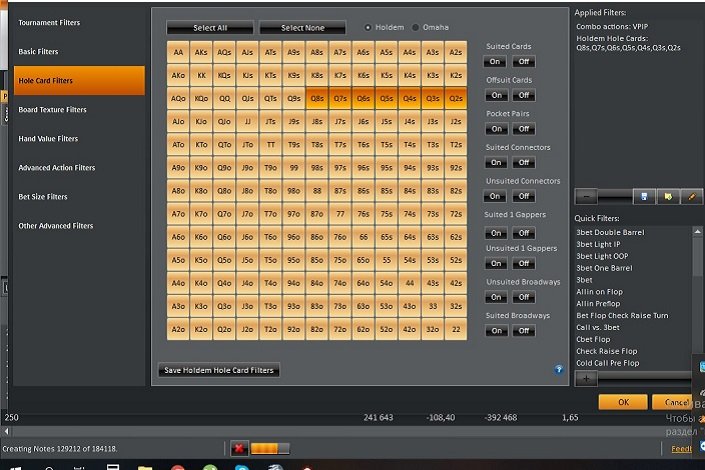The height and width of the screenshot is (470, 705).
Task: Click the floppy disk save filter icon
Action: (645, 197)
